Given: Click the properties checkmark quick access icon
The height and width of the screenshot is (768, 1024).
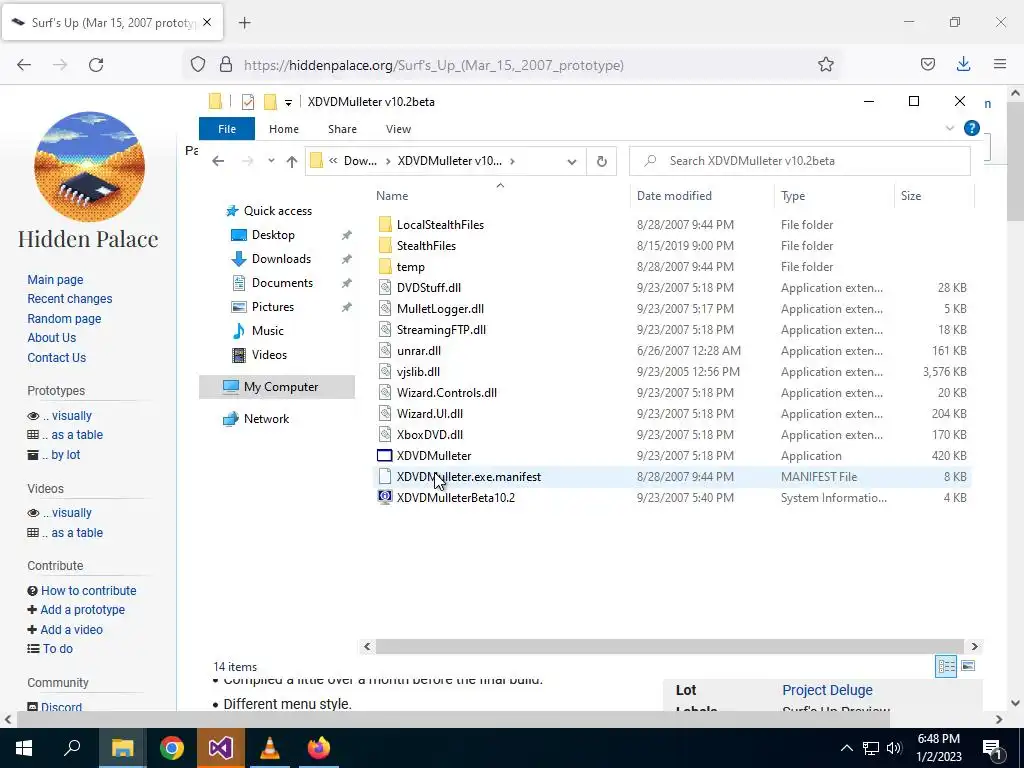Looking at the screenshot, I should tap(248, 102).
